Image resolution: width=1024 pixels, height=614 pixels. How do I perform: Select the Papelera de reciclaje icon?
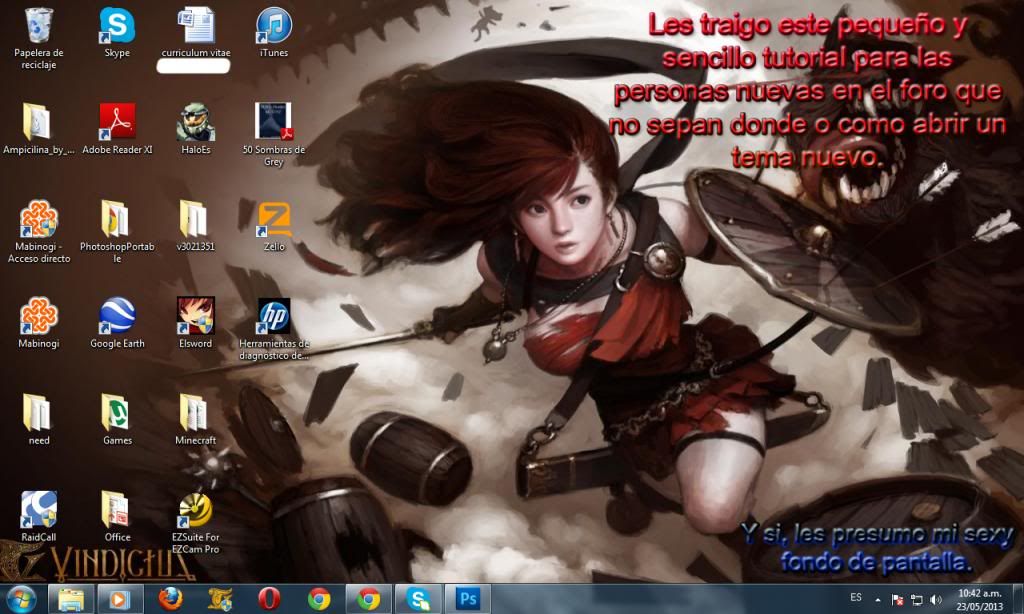[x=39, y=25]
